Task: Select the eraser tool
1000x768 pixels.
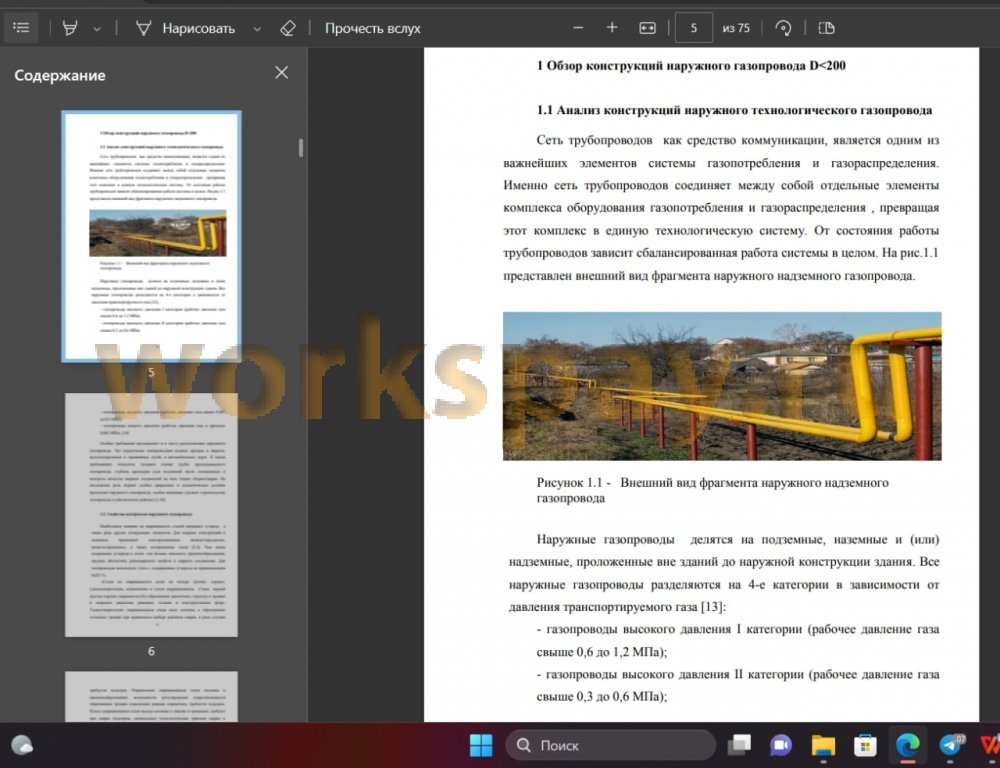Action: (x=288, y=28)
